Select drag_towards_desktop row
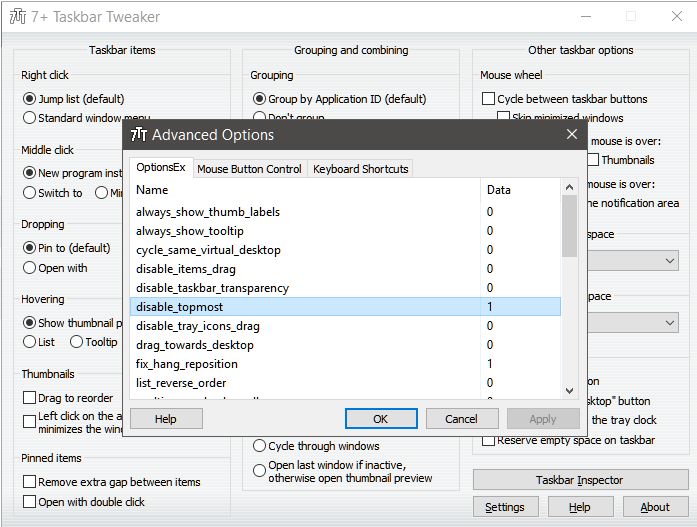The width and height of the screenshot is (697, 527). pyautogui.click(x=345, y=345)
